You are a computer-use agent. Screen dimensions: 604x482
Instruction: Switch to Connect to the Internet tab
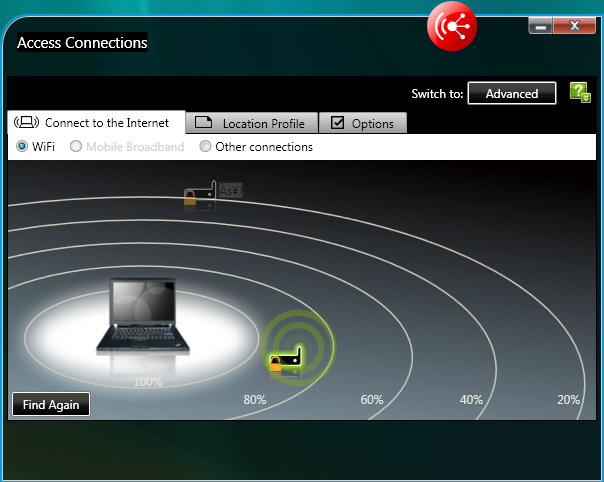click(x=96, y=123)
